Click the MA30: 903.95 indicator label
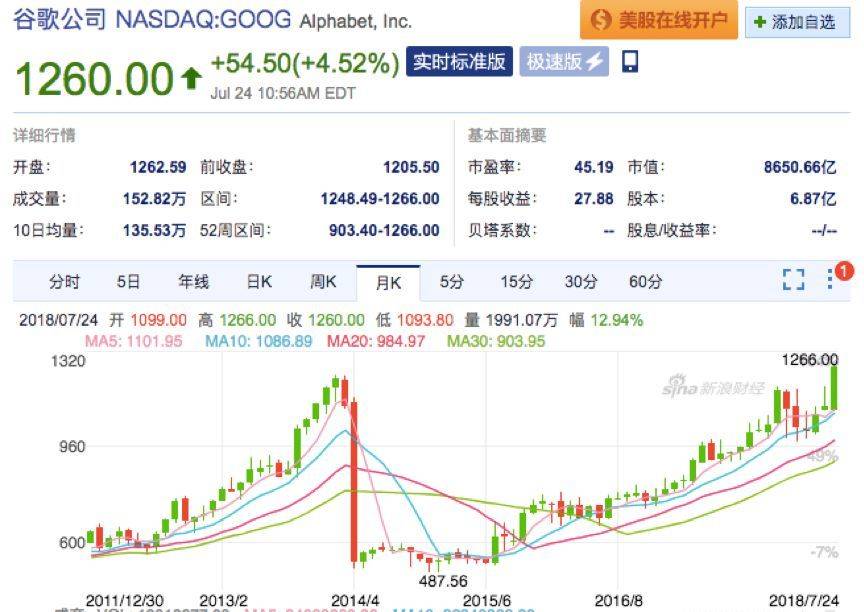The height and width of the screenshot is (612, 864). pyautogui.click(x=496, y=341)
